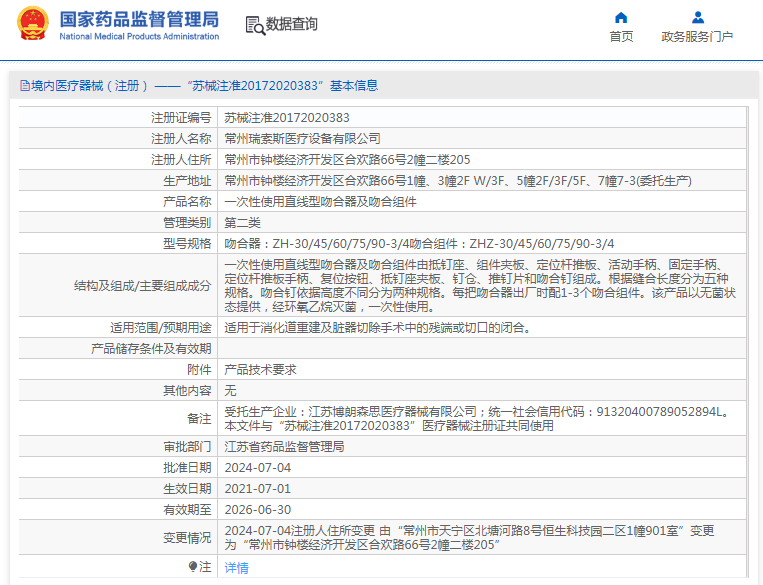Click 注册人名称 row label
763x585 pixels.
tap(181, 139)
